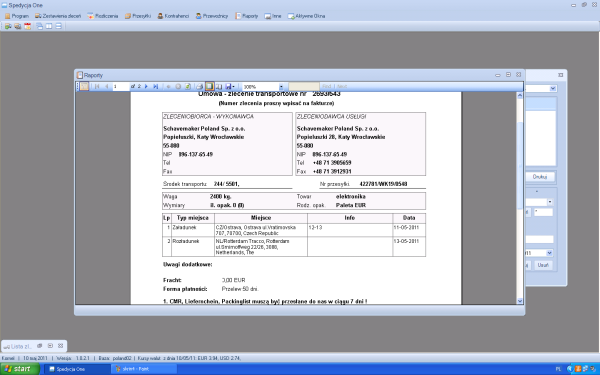
Task: Click the '+48 71 3905659' phone number
Action: pyautogui.click(x=332, y=163)
